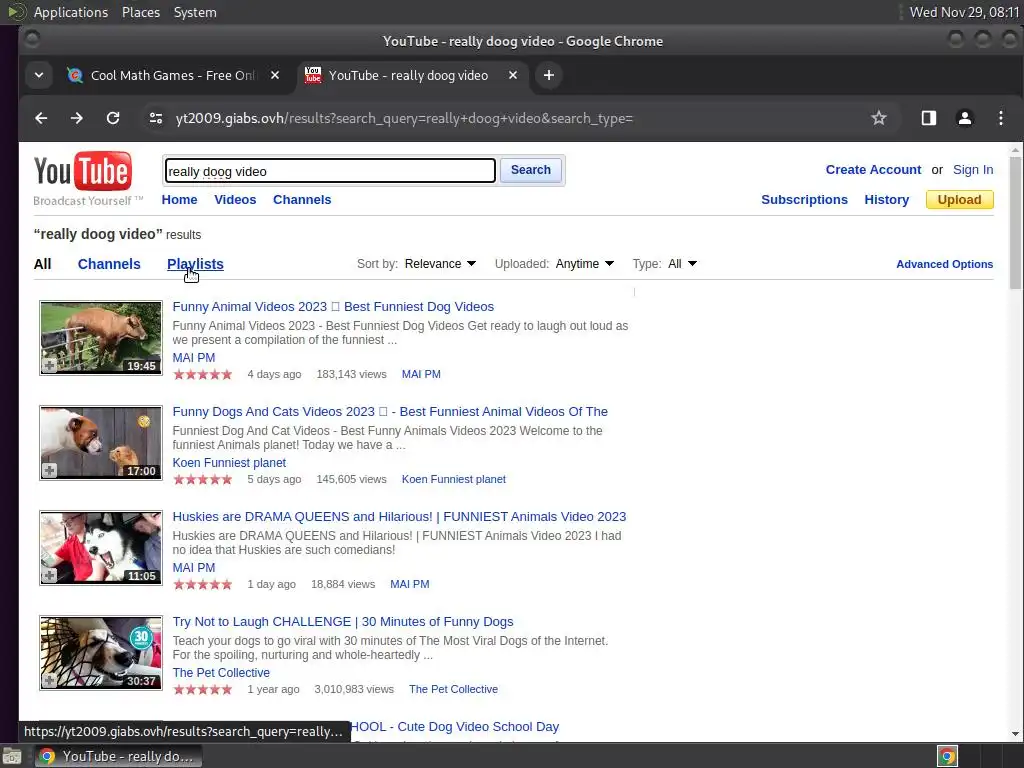Click MAI PM link beside 183,143 views

421,375
